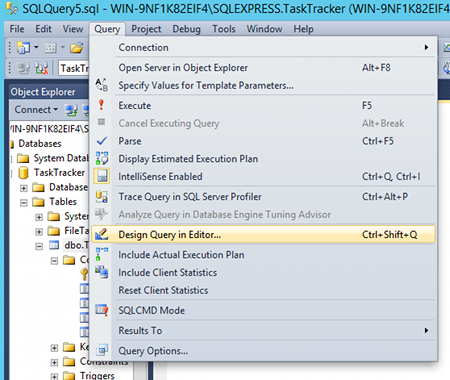Collapse the Tables folder node

[x=24, y=202]
